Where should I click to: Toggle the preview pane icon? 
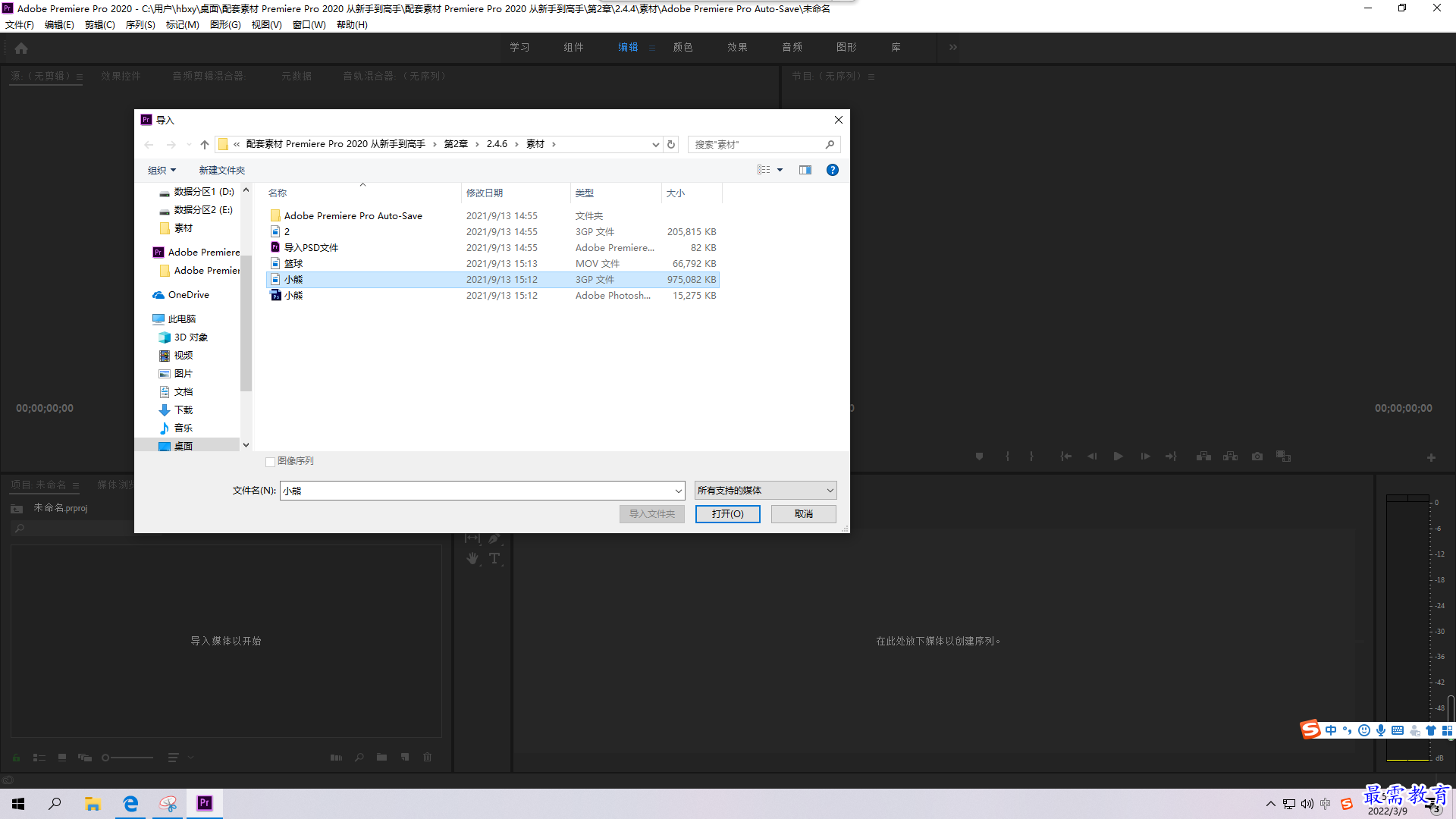pyautogui.click(x=805, y=170)
